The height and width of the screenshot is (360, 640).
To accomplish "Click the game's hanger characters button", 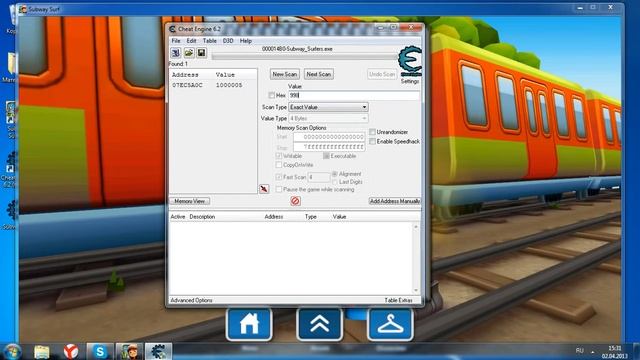I will click(x=390, y=324).
